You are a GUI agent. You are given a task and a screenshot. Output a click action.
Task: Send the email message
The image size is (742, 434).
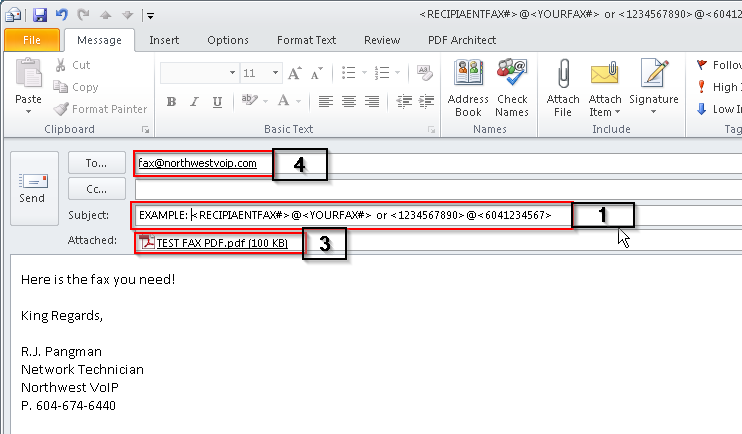[34, 188]
